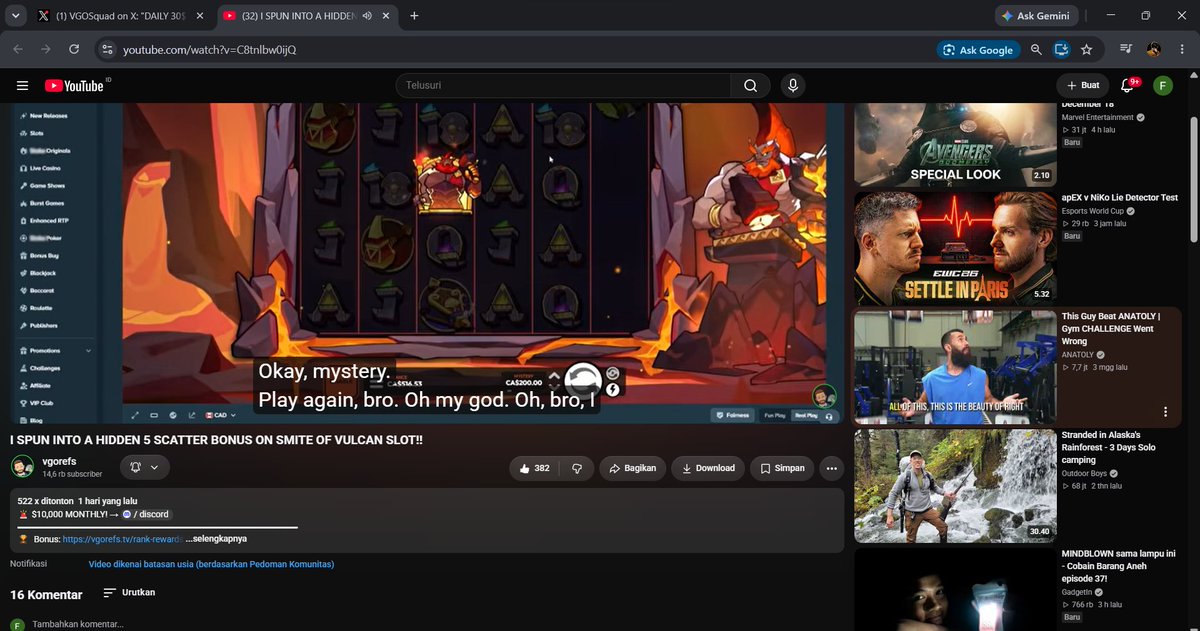Focus the Telusuri search field
The image size is (1200, 631).
(562, 86)
